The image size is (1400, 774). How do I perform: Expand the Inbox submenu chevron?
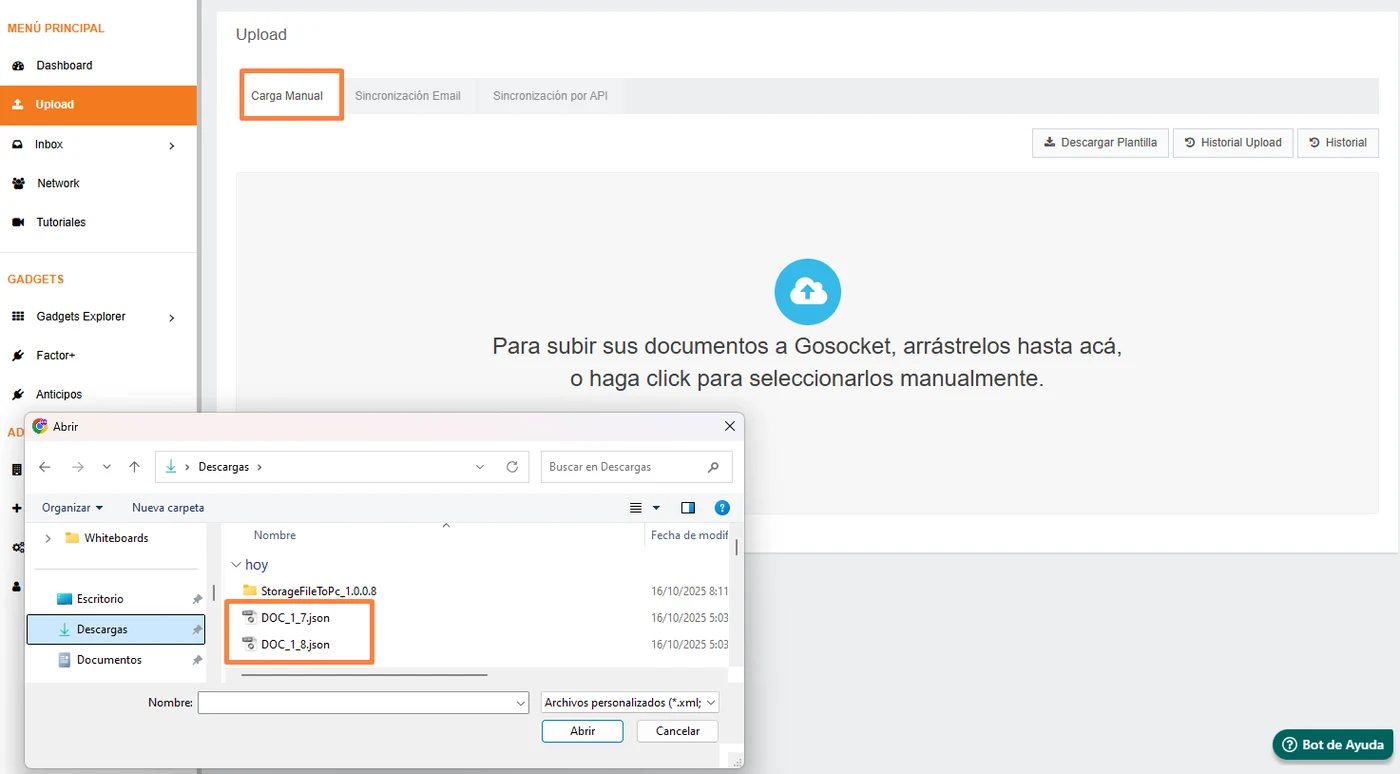point(172,146)
